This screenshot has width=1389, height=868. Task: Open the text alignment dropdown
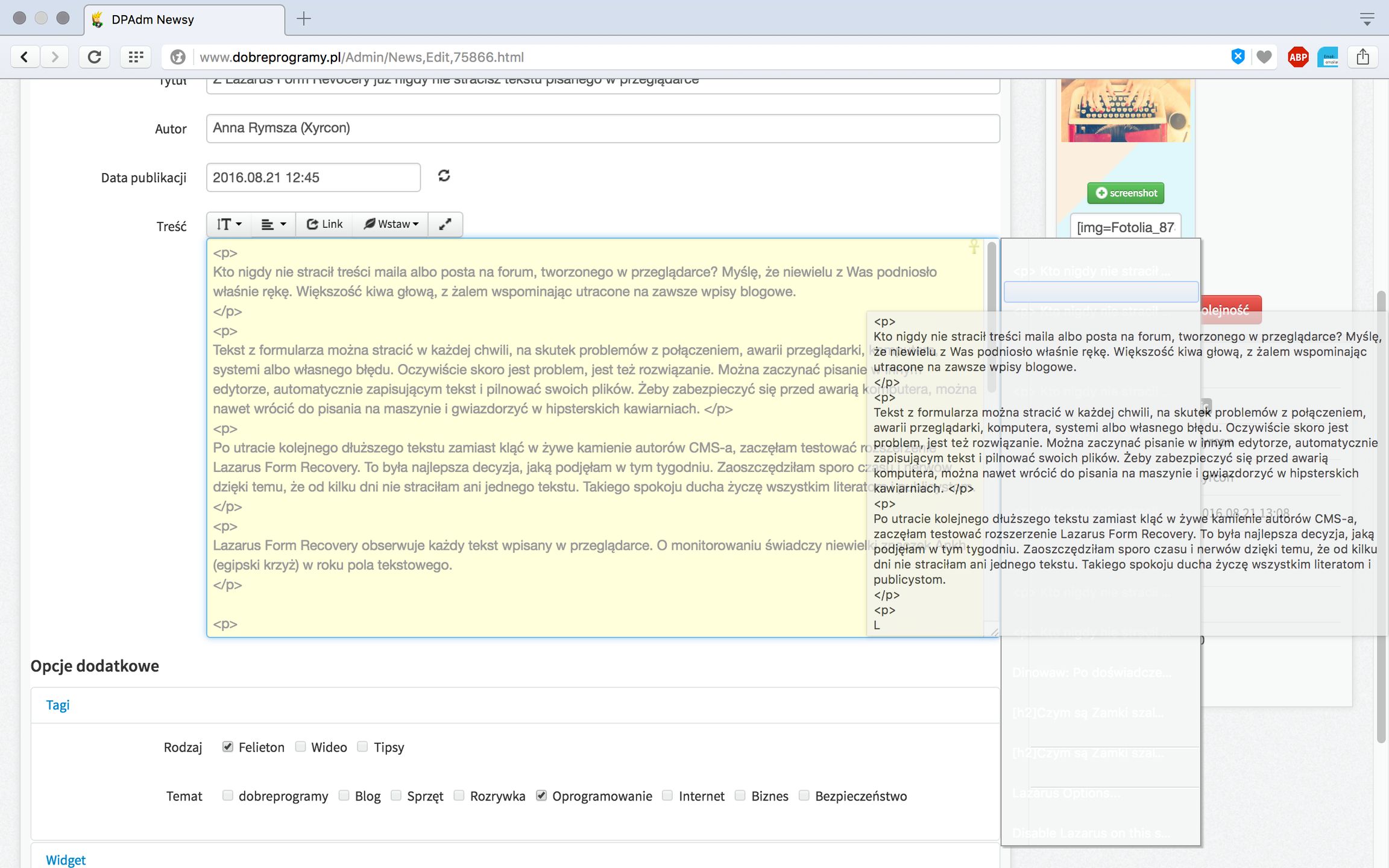click(x=273, y=224)
